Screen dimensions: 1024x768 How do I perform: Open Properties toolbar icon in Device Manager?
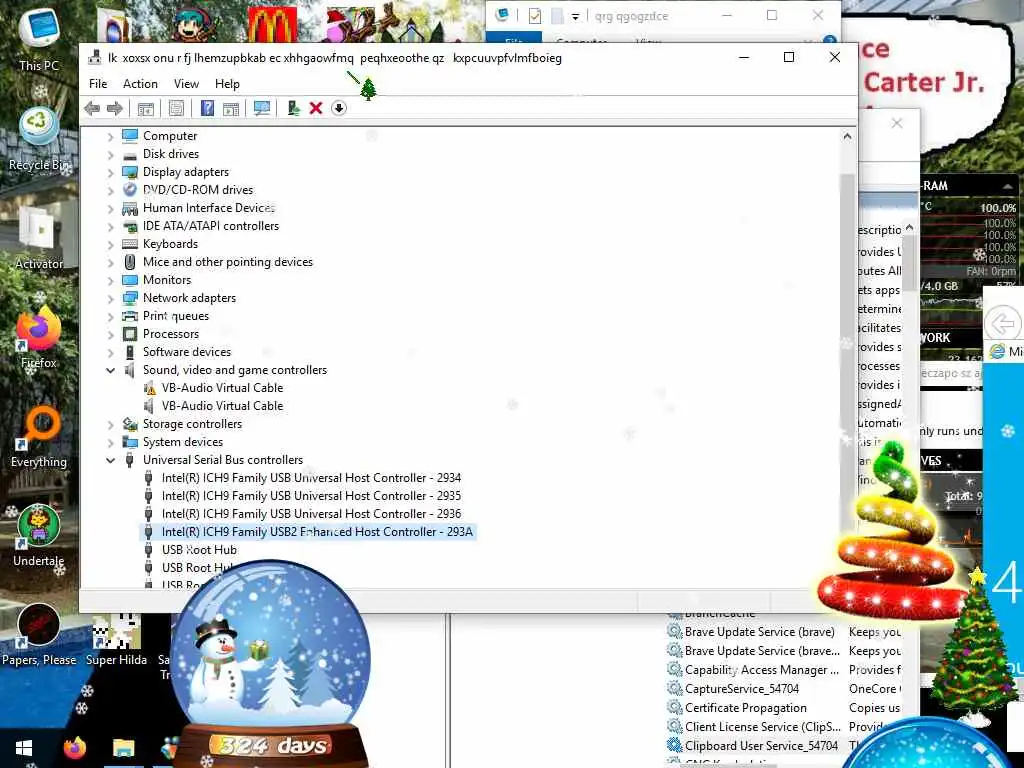click(176, 108)
